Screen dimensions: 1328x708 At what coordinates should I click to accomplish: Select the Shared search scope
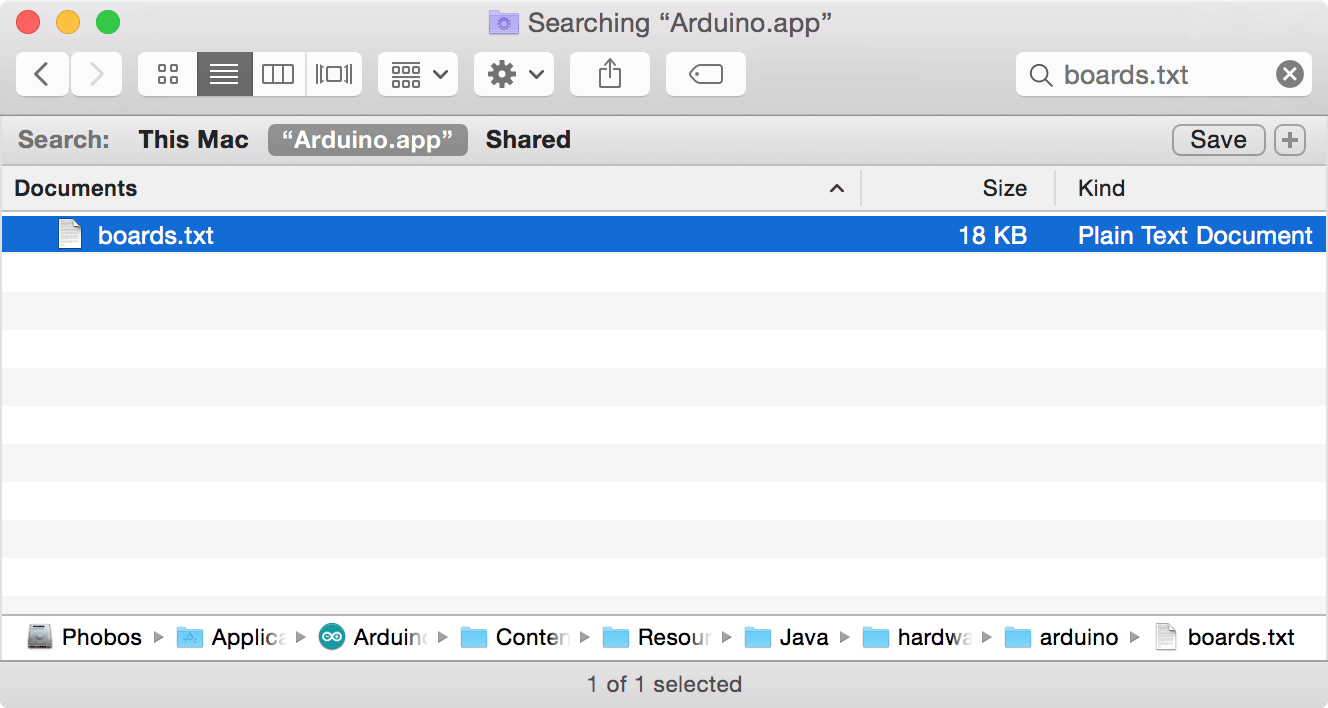click(x=528, y=140)
